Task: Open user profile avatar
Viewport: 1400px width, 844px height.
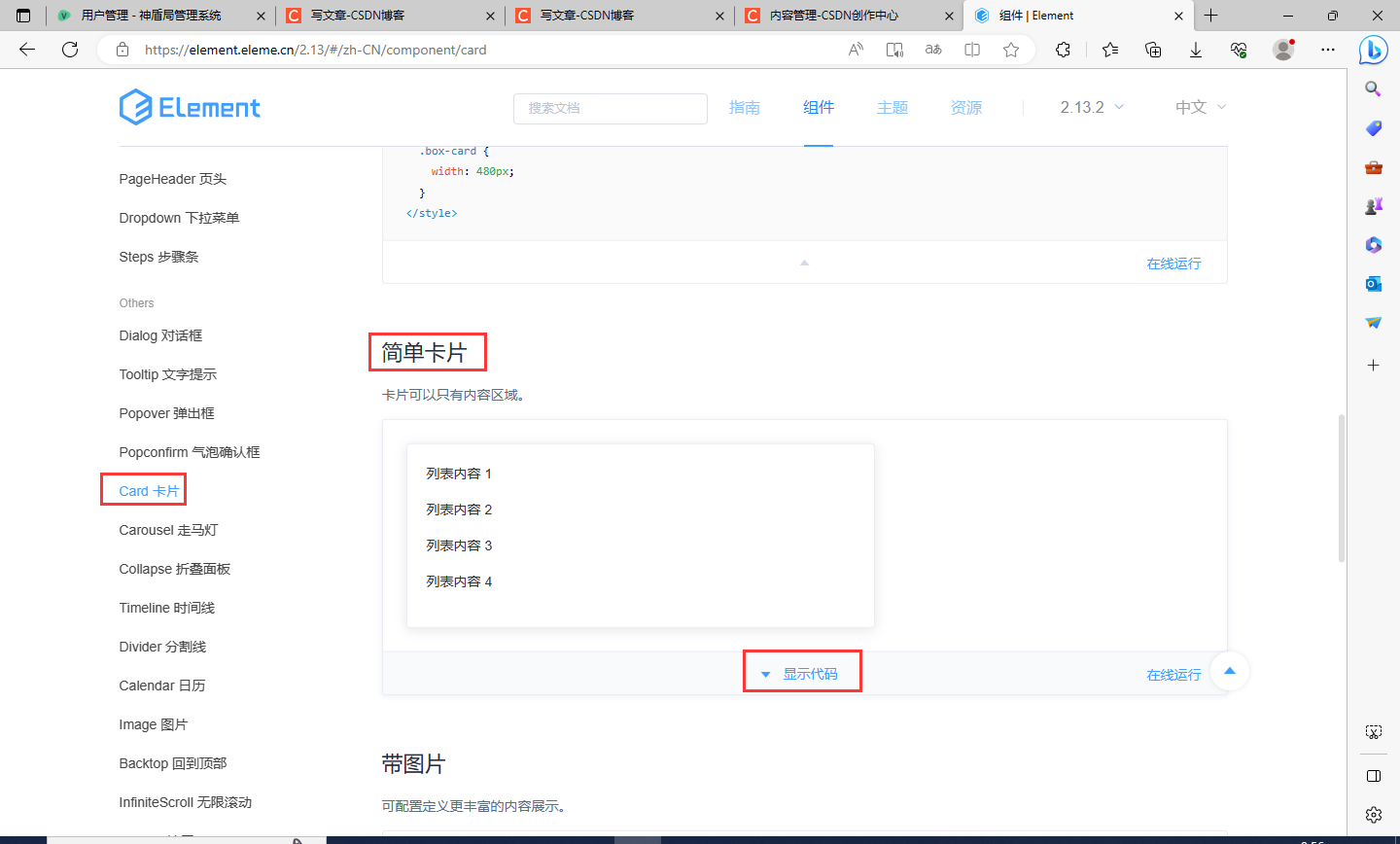Action: point(1283,50)
